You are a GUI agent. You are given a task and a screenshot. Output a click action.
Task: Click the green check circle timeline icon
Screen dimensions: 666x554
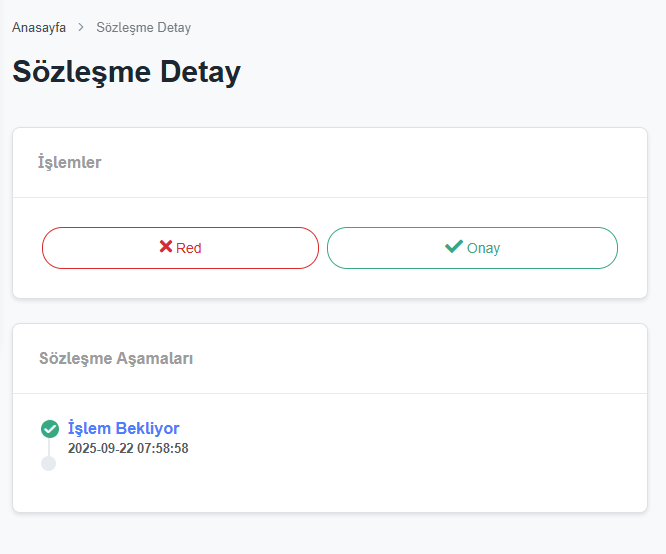click(49, 429)
